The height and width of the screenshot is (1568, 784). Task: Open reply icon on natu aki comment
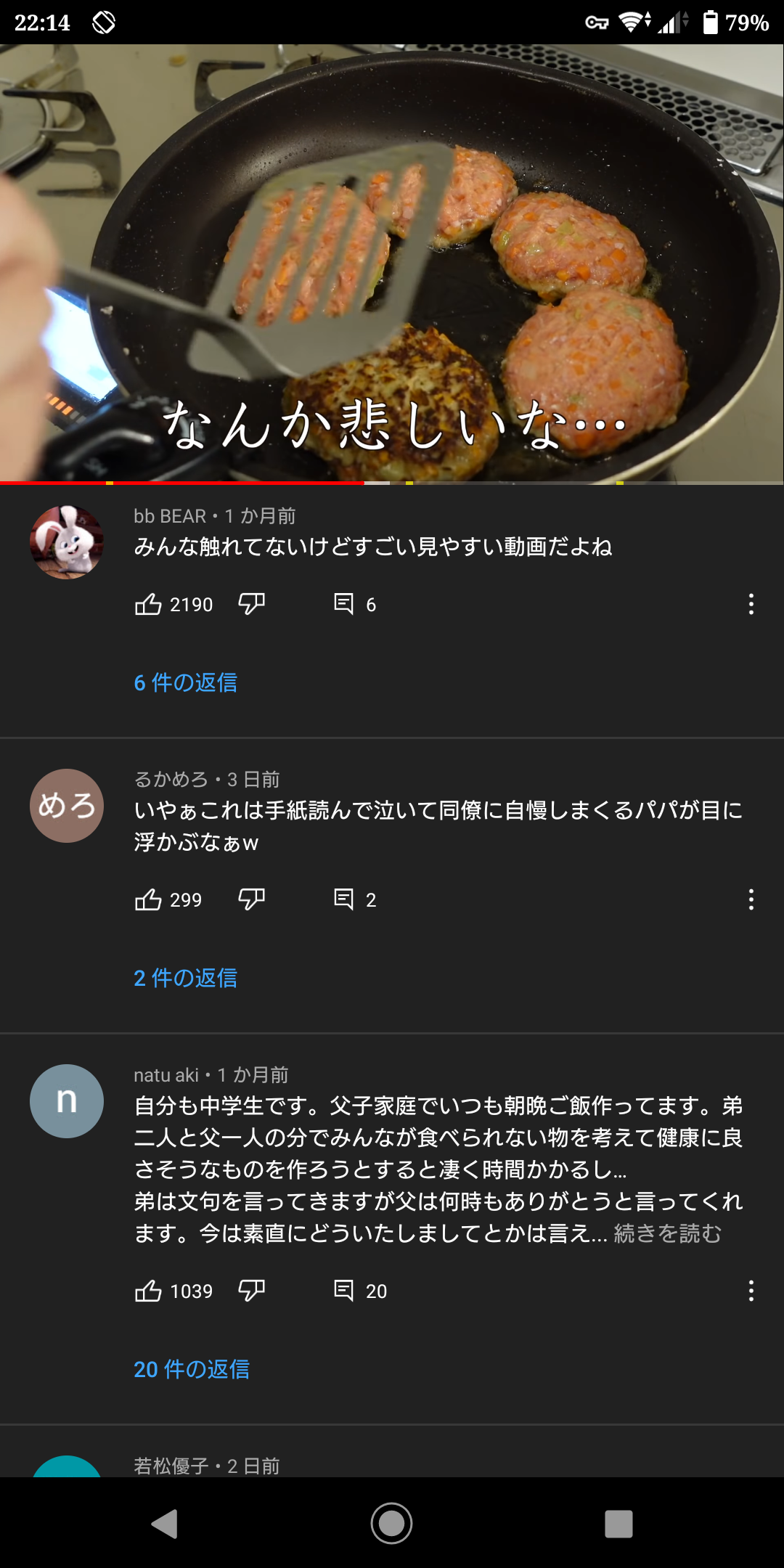343,1291
